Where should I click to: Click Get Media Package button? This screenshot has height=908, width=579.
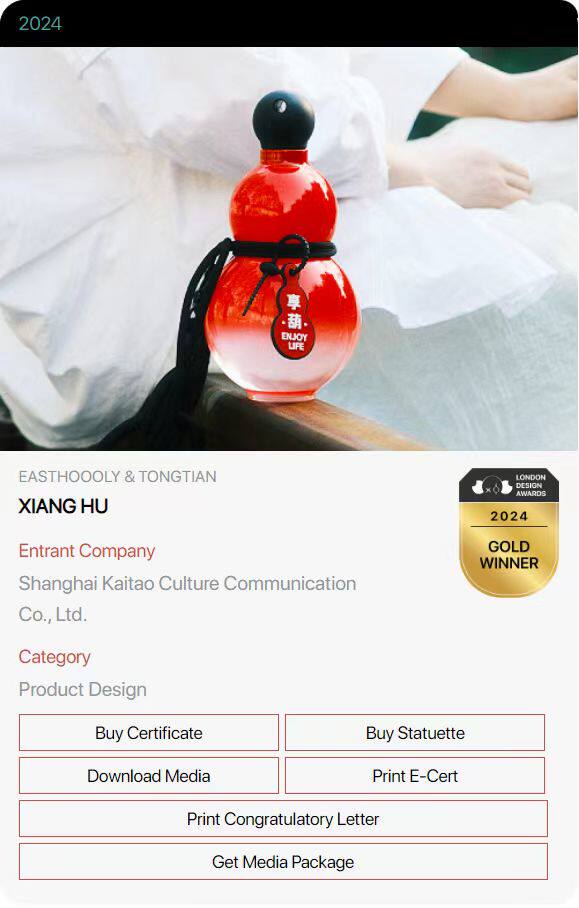click(x=283, y=862)
